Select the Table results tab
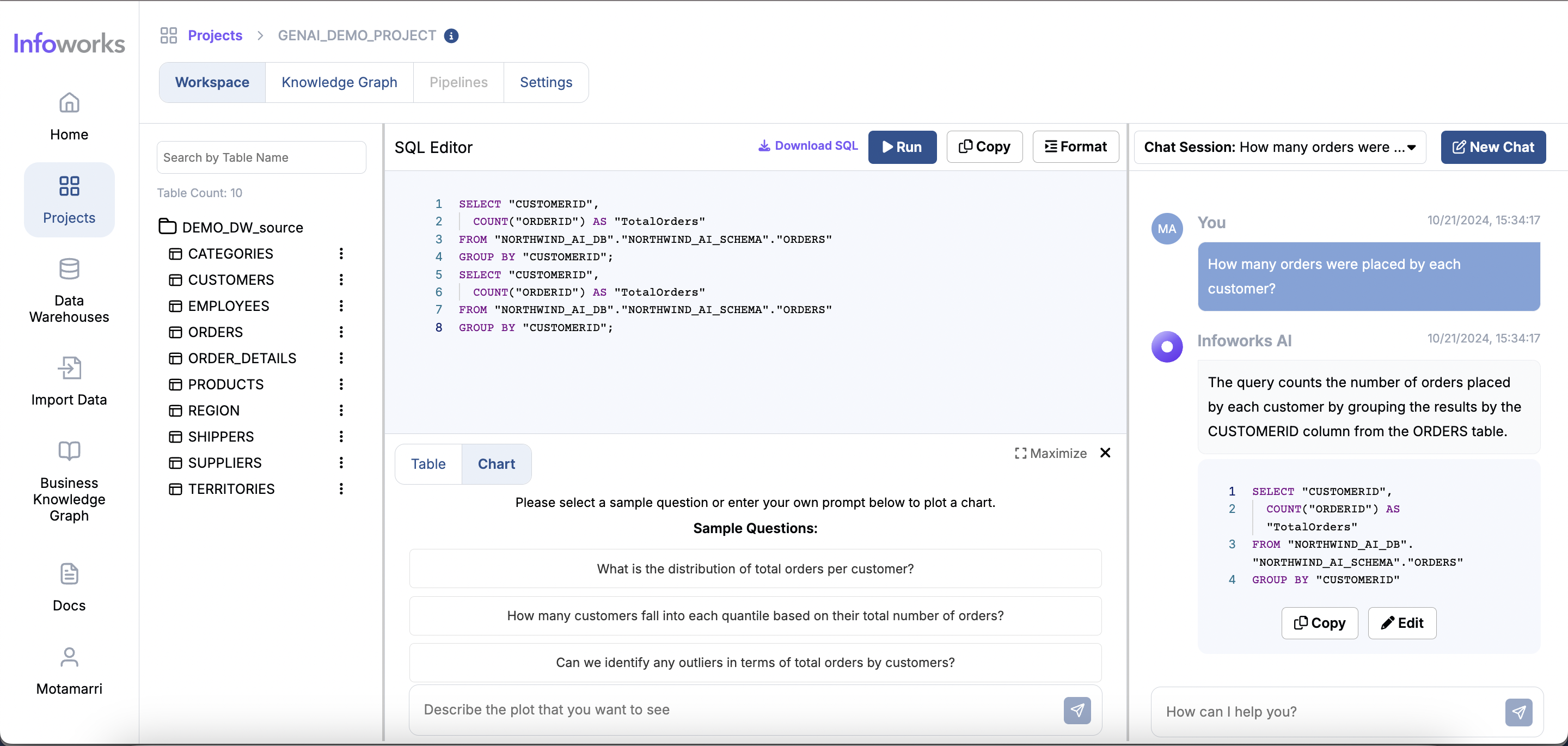The height and width of the screenshot is (746, 1568). pos(428,464)
